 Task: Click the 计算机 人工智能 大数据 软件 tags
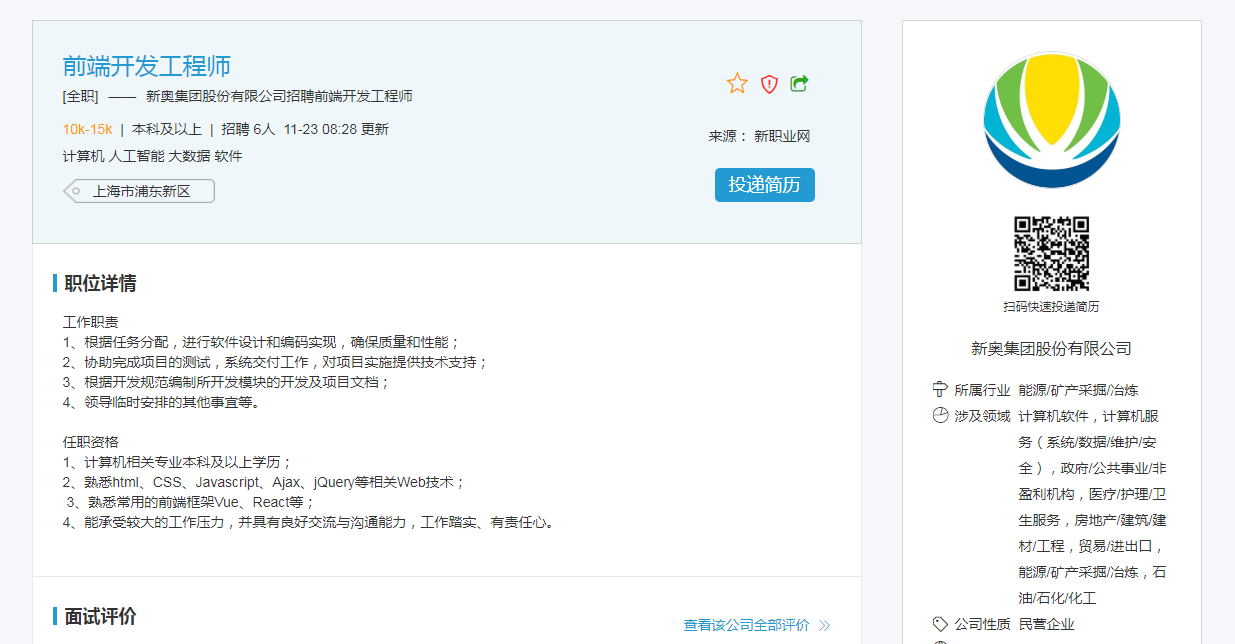coord(152,156)
